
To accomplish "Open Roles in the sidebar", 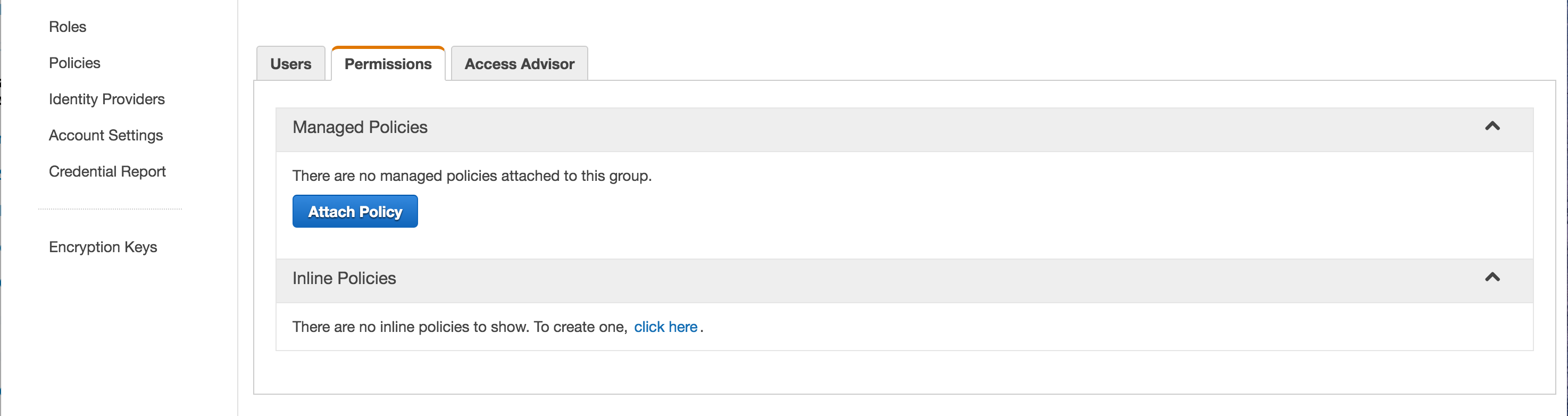I will (x=68, y=27).
